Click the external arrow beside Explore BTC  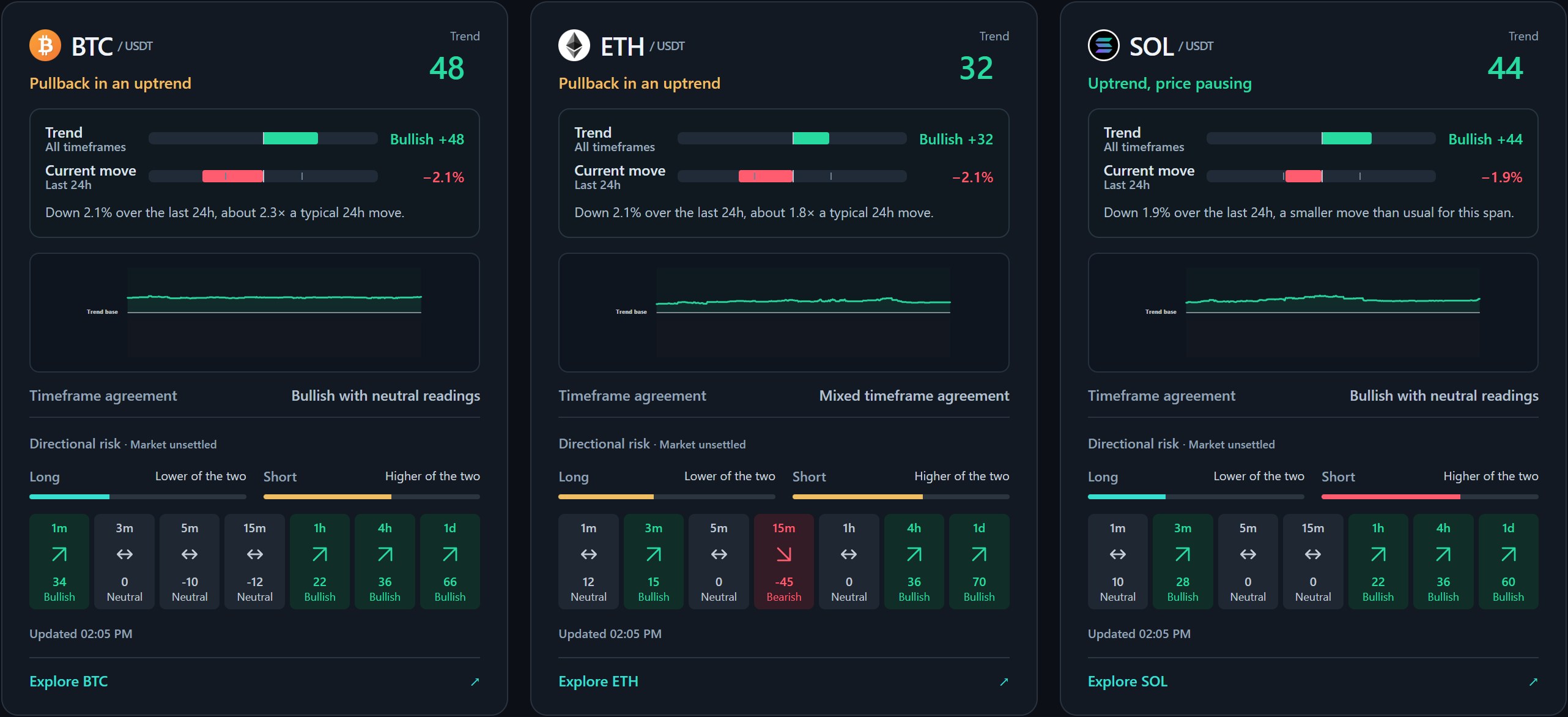coord(475,682)
